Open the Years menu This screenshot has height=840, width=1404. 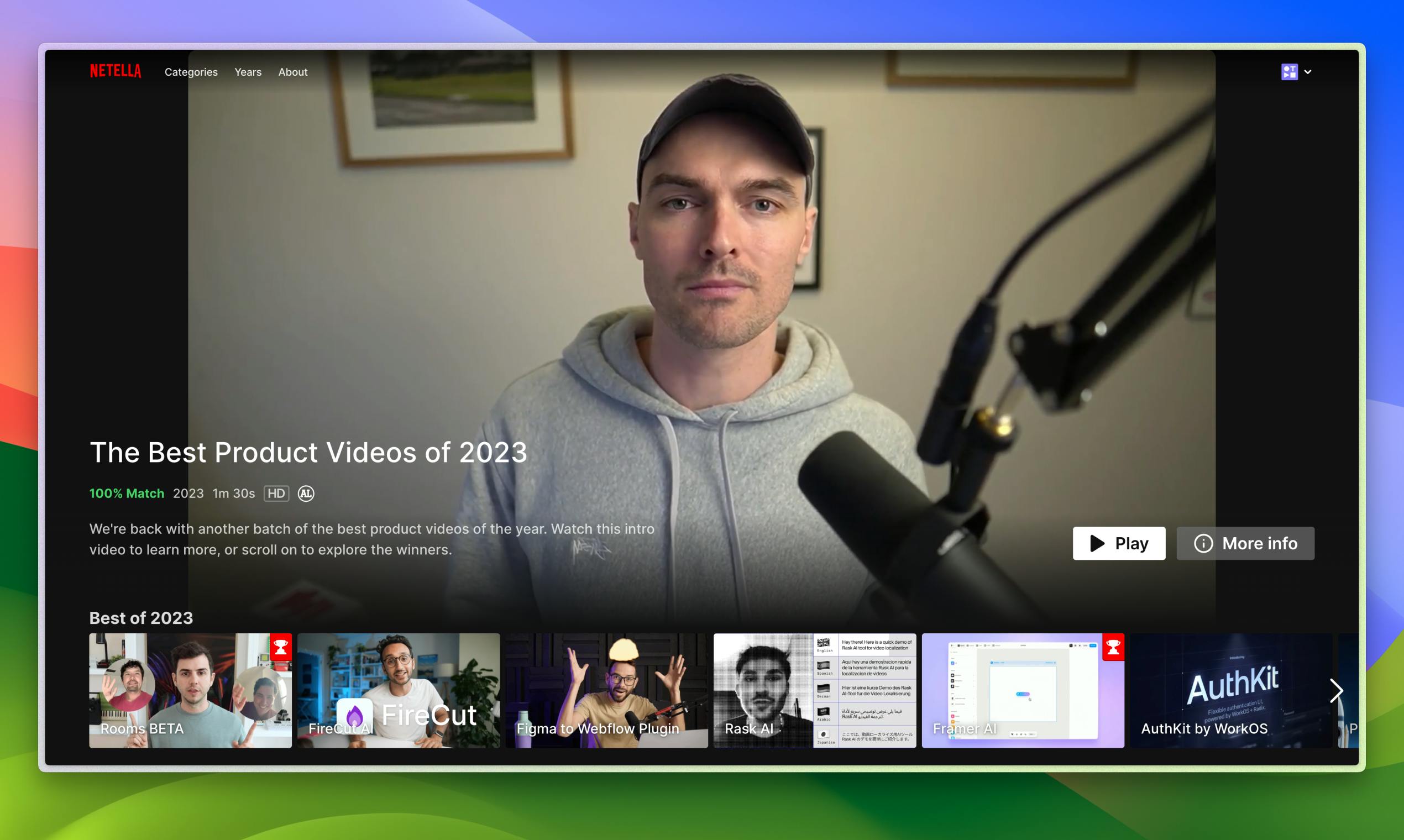(248, 72)
